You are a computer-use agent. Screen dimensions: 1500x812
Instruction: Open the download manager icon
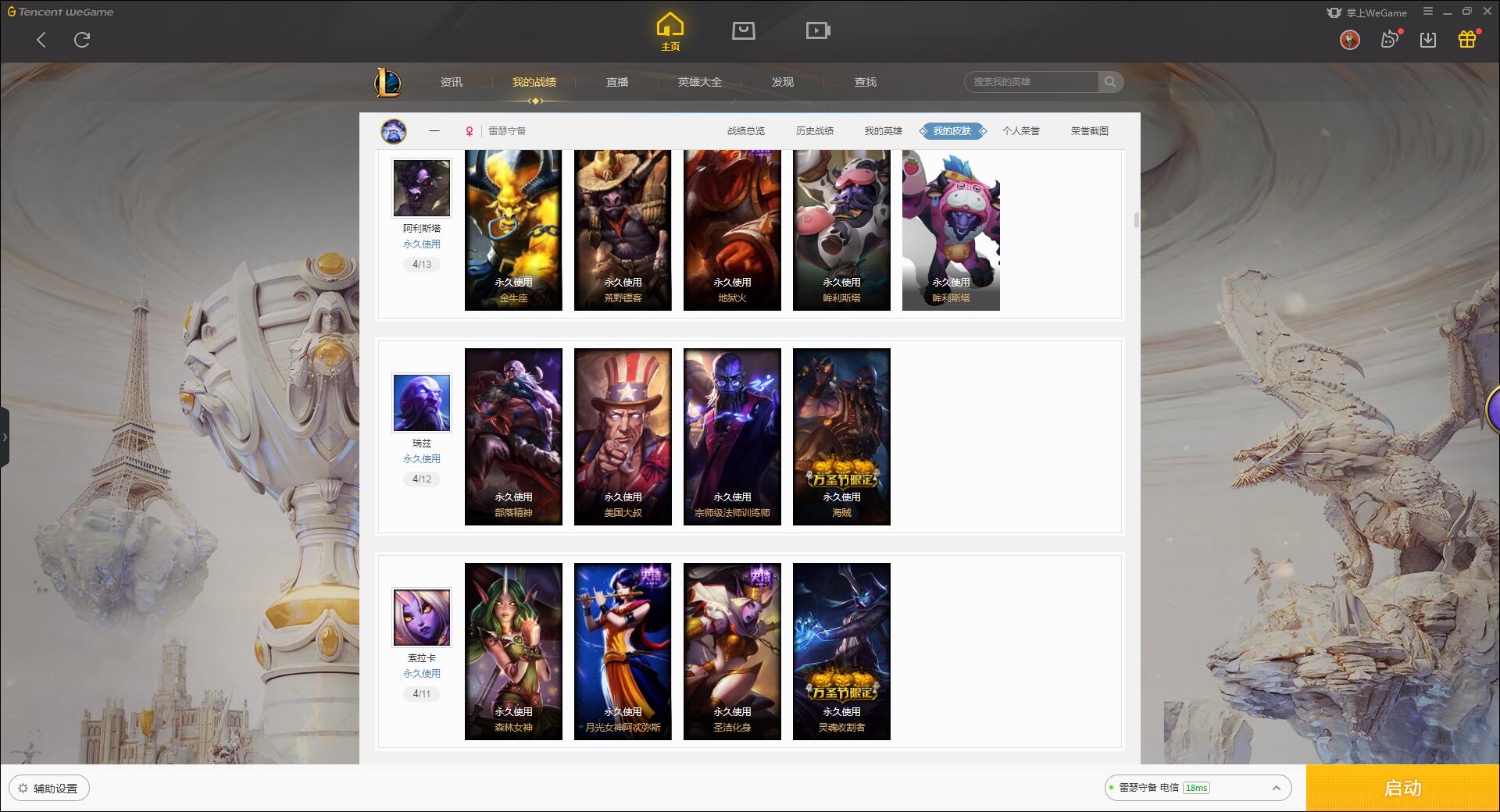tap(1428, 40)
